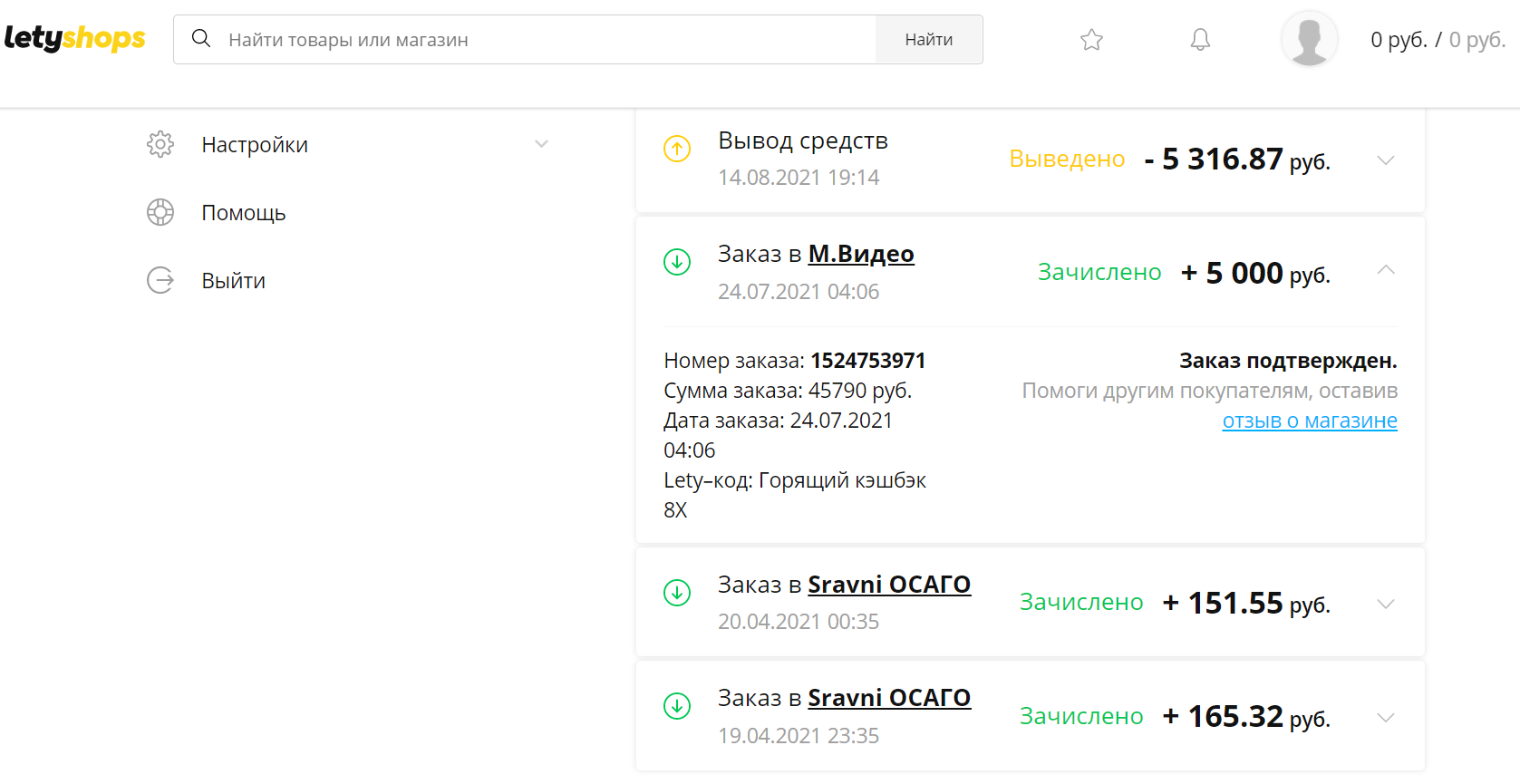Collapse the M.Видео order details
The width and height of the screenshot is (1520, 784).
[x=1385, y=270]
